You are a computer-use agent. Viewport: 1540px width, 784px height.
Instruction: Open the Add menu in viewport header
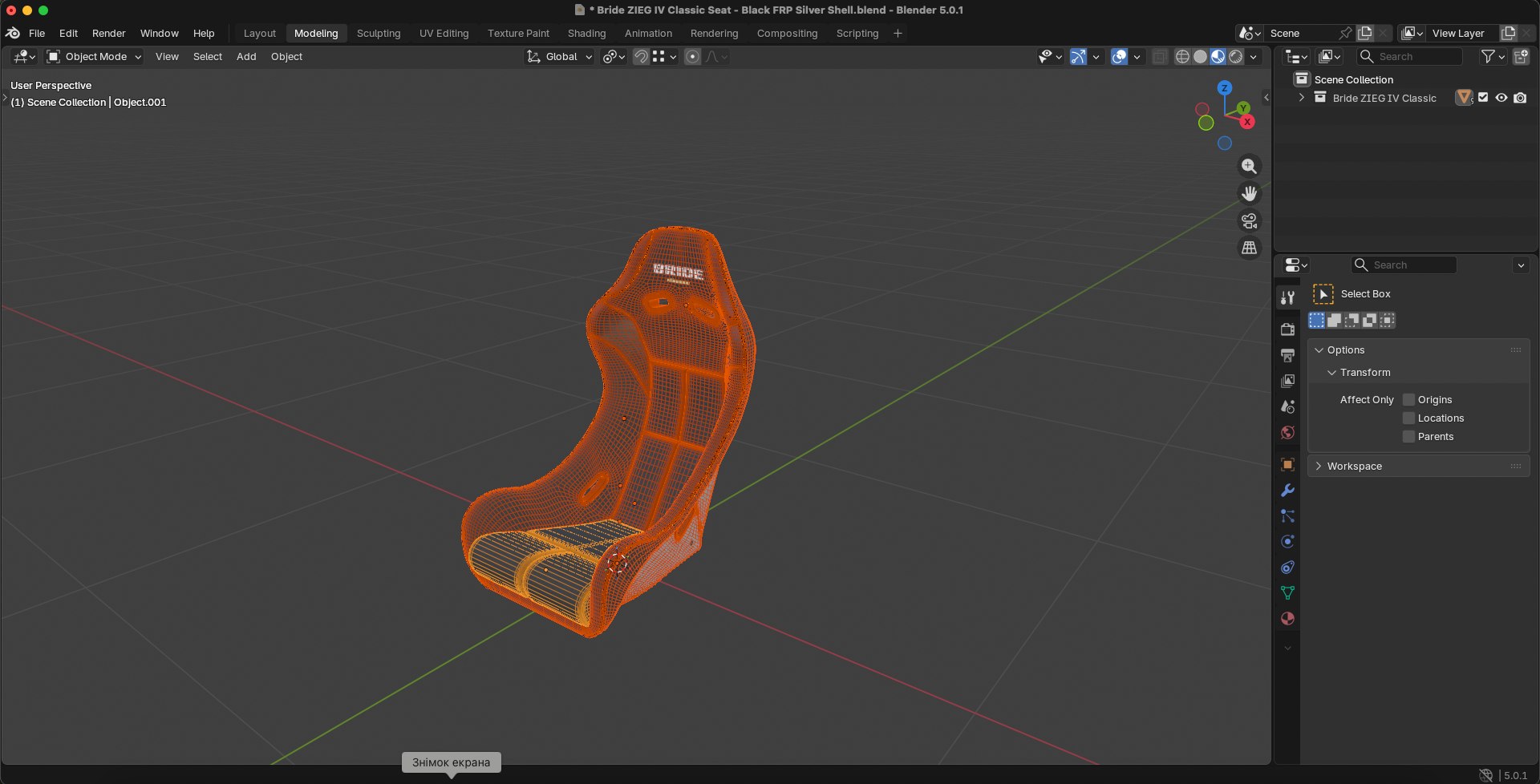coord(246,56)
